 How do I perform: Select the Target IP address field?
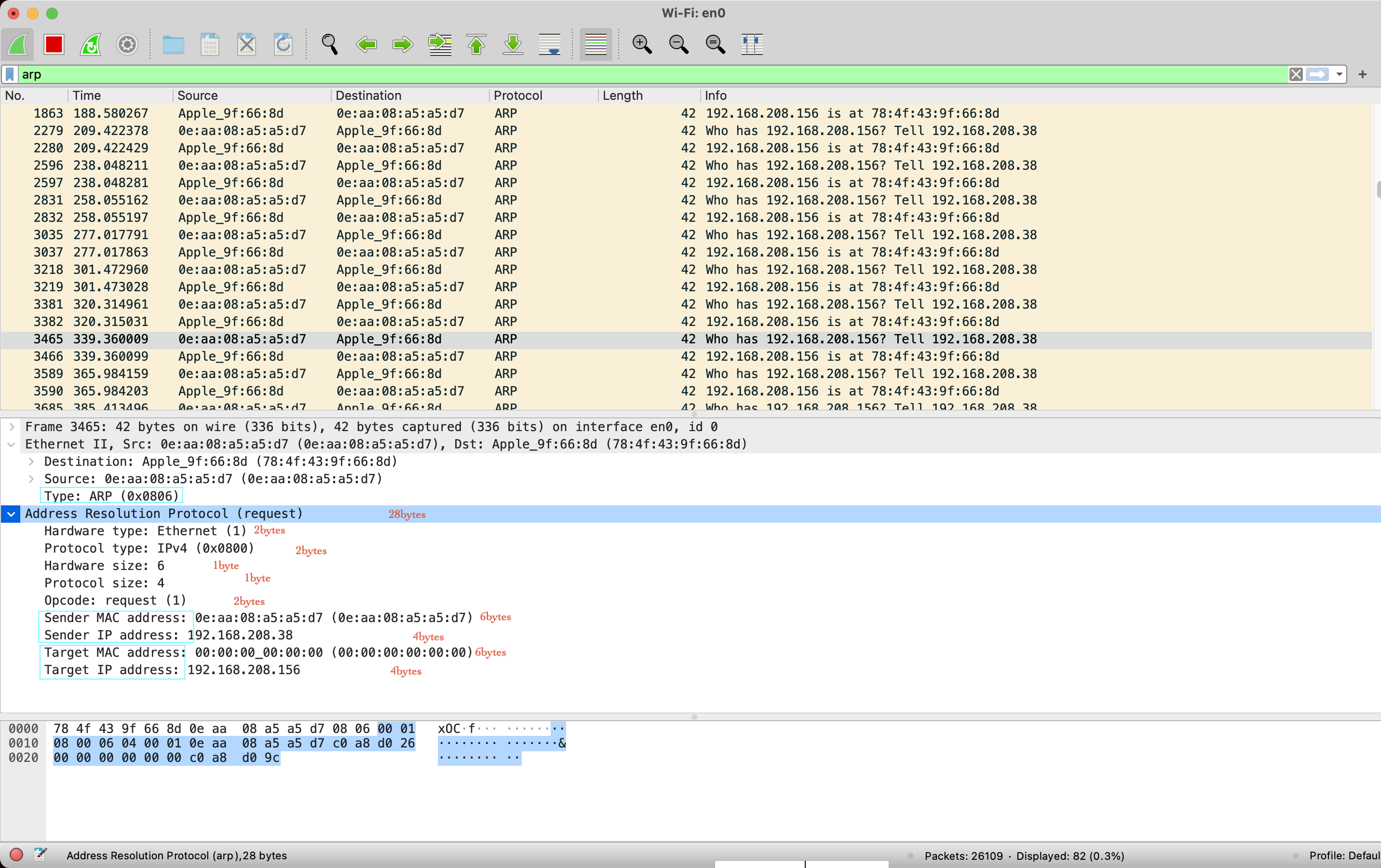pyautogui.click(x=172, y=669)
